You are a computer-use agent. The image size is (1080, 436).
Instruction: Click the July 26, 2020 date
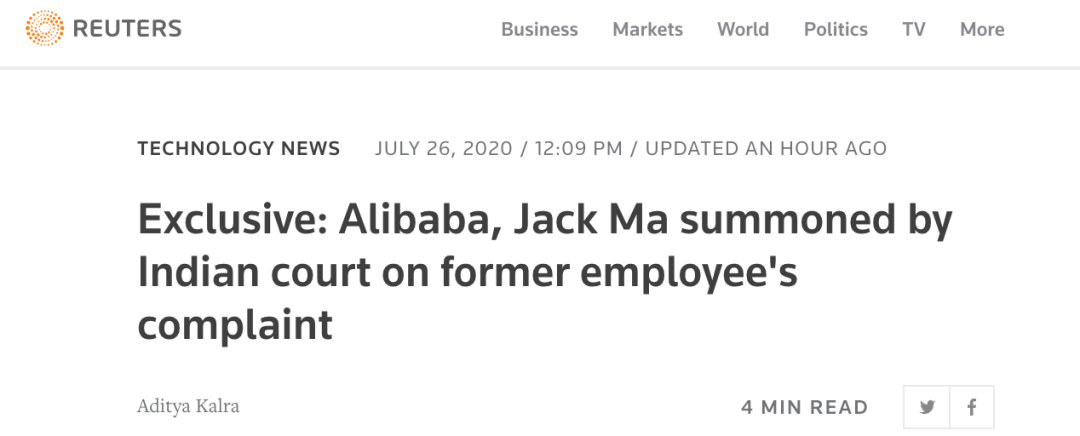(443, 149)
